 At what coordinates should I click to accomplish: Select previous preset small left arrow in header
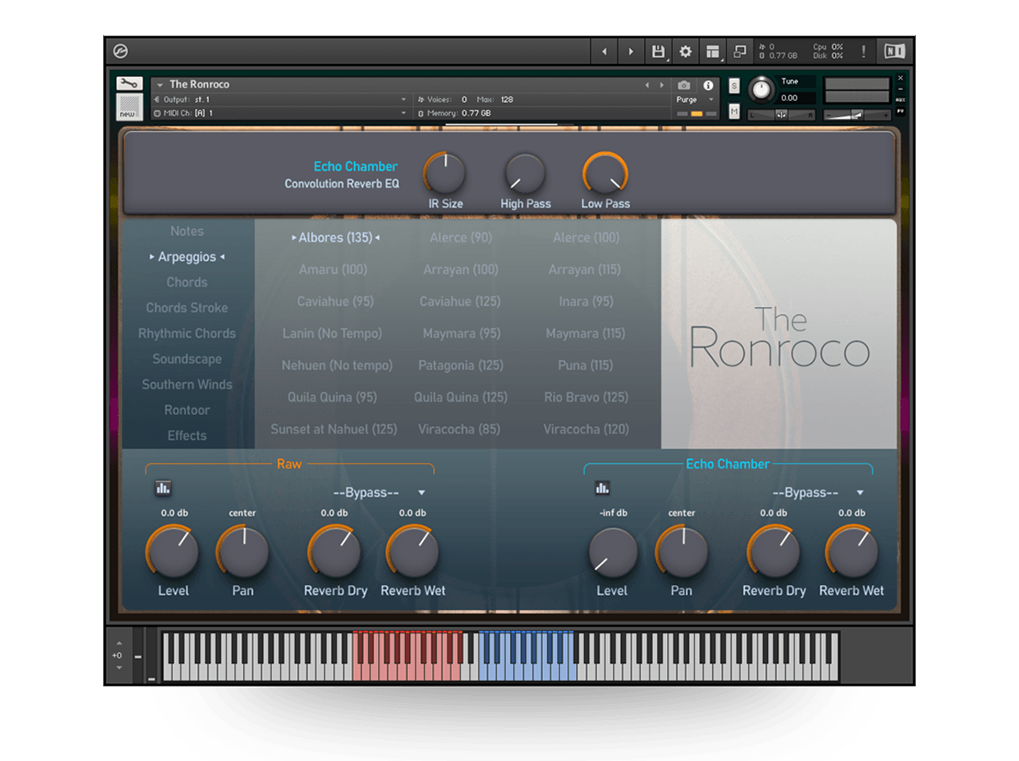coord(647,85)
